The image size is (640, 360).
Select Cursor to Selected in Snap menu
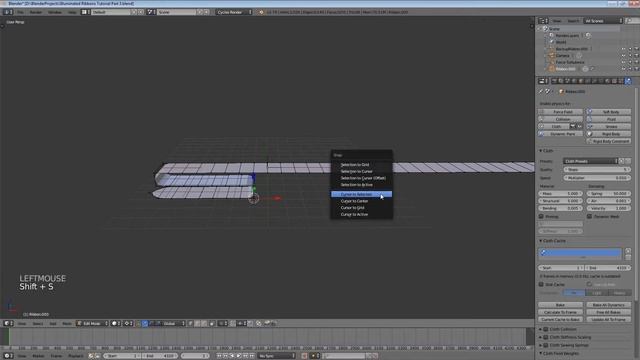[361, 194]
